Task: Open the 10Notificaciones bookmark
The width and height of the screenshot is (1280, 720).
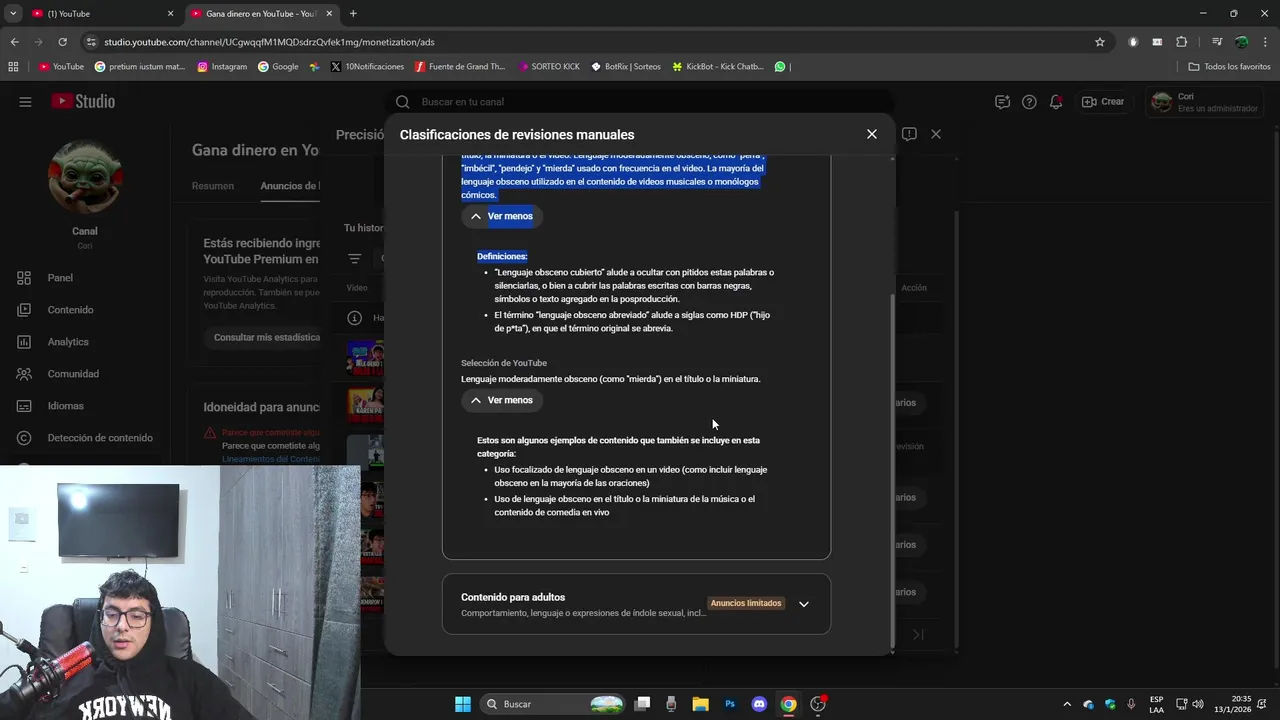Action: pos(367,67)
